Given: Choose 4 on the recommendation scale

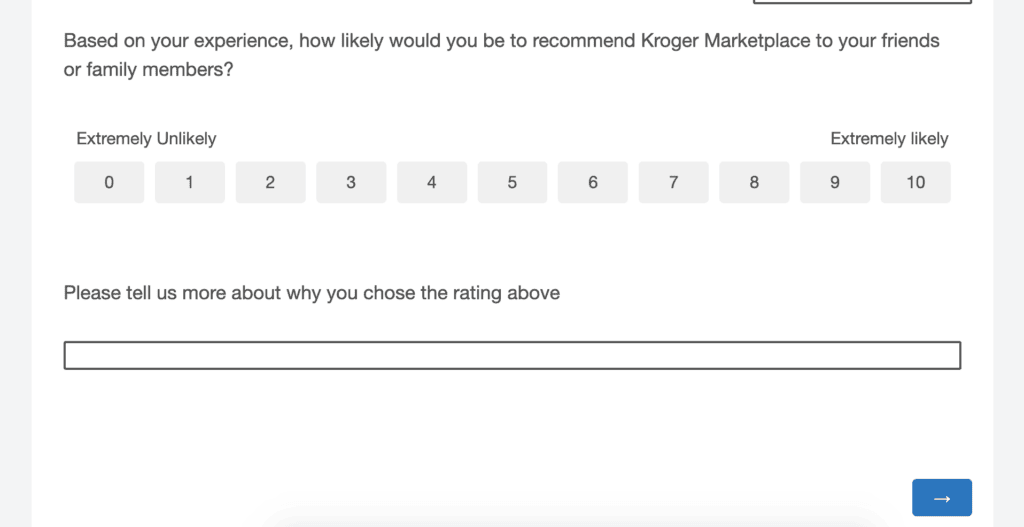Looking at the screenshot, I should tap(432, 182).
